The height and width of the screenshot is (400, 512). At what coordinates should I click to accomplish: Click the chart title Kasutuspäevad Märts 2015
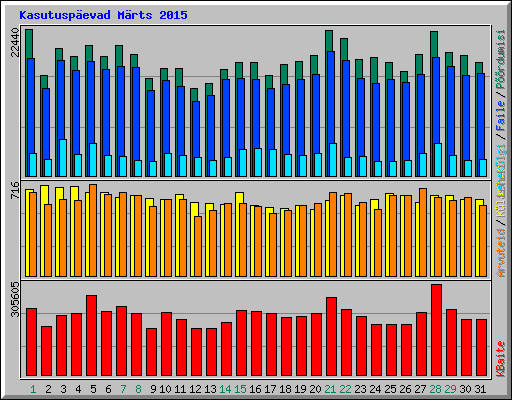coord(103,15)
